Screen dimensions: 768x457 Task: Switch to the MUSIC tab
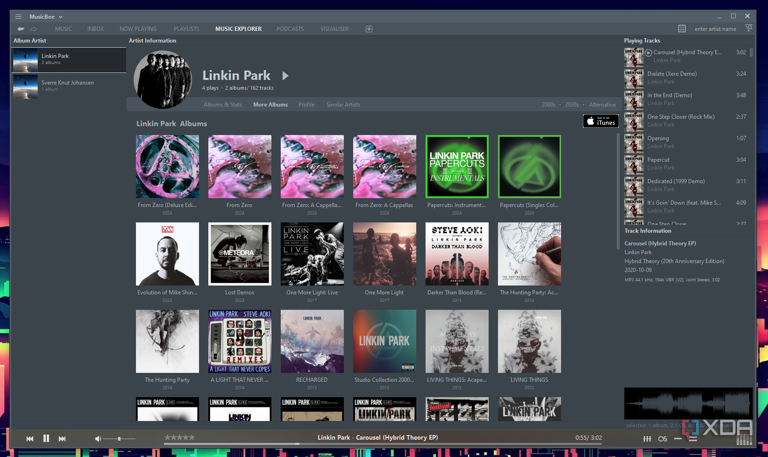coord(63,29)
